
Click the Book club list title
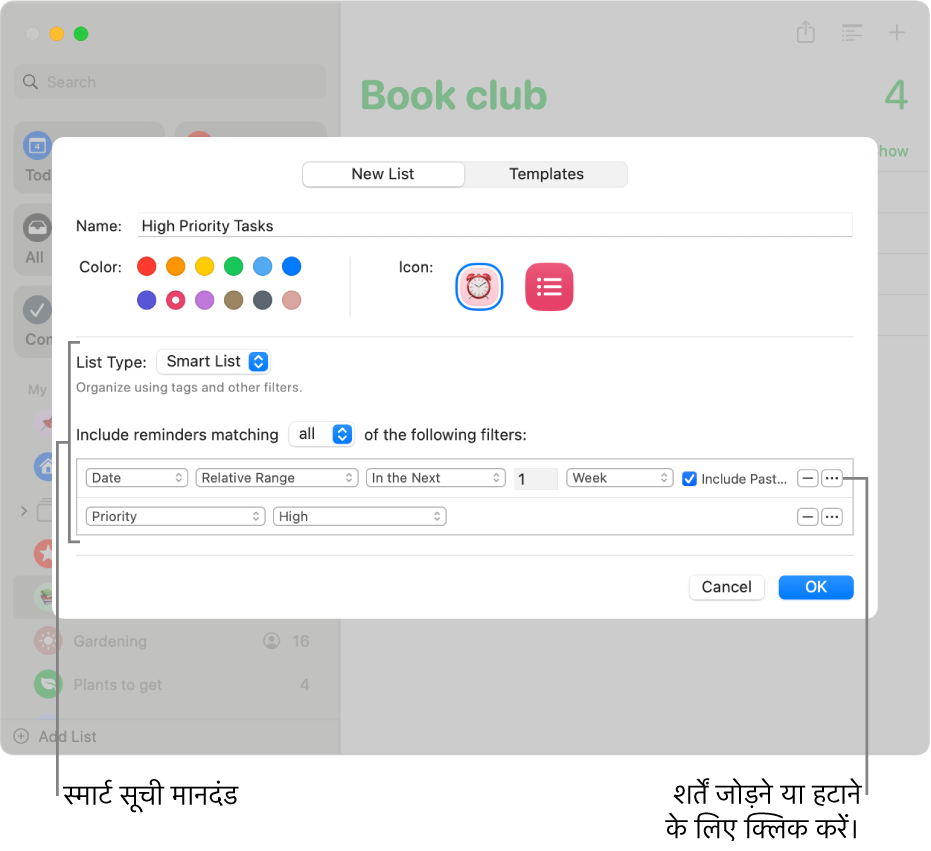tap(453, 96)
